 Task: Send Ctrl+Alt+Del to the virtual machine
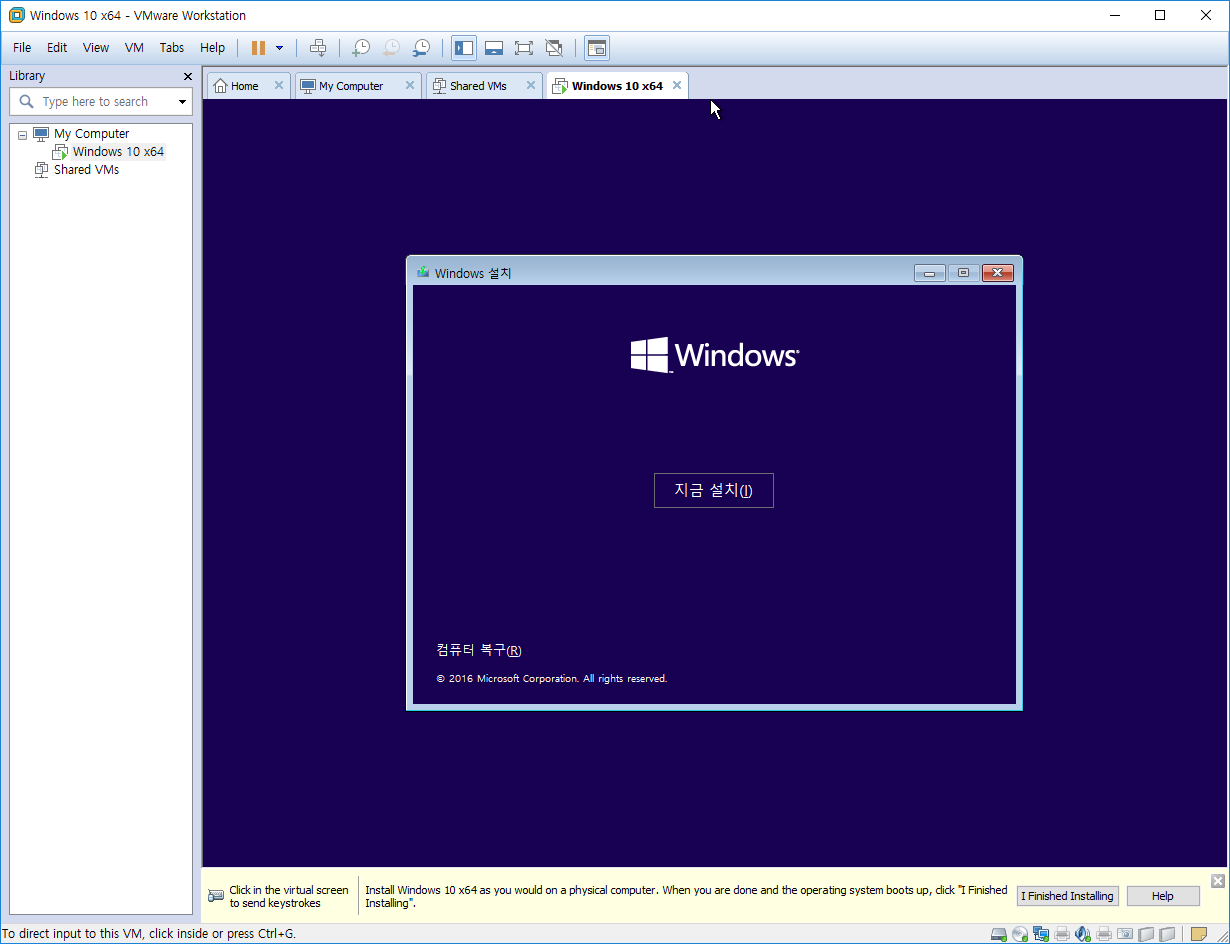tap(318, 47)
